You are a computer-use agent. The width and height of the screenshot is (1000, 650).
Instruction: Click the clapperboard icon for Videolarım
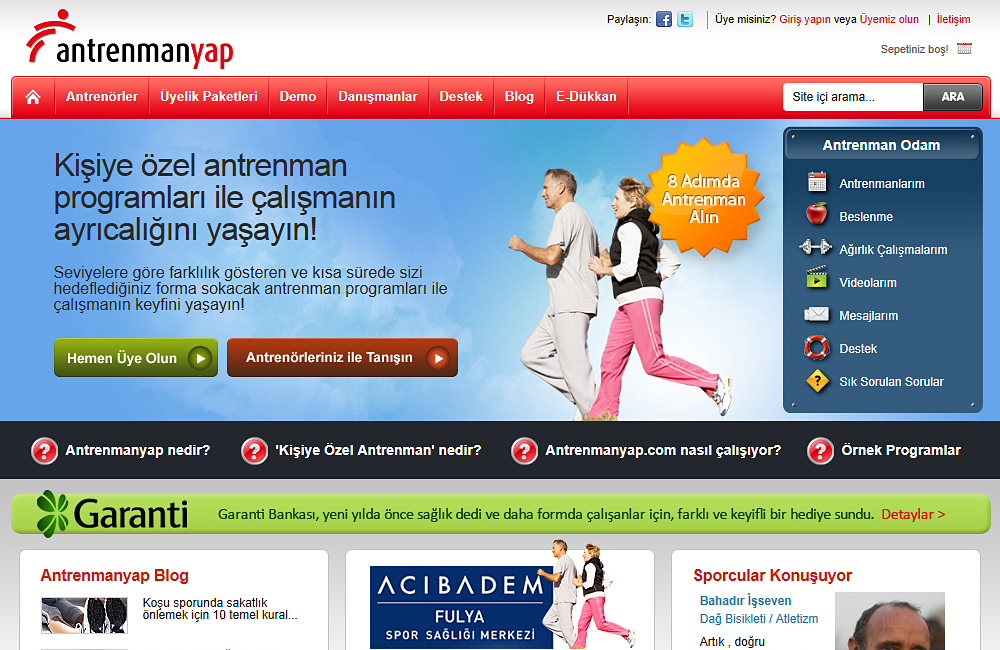tap(816, 277)
